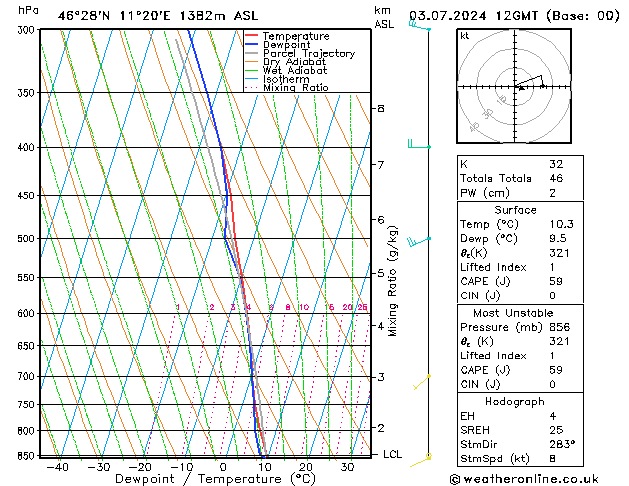Click the 8 km altitude label
The image size is (629, 486).
pos(380,108)
